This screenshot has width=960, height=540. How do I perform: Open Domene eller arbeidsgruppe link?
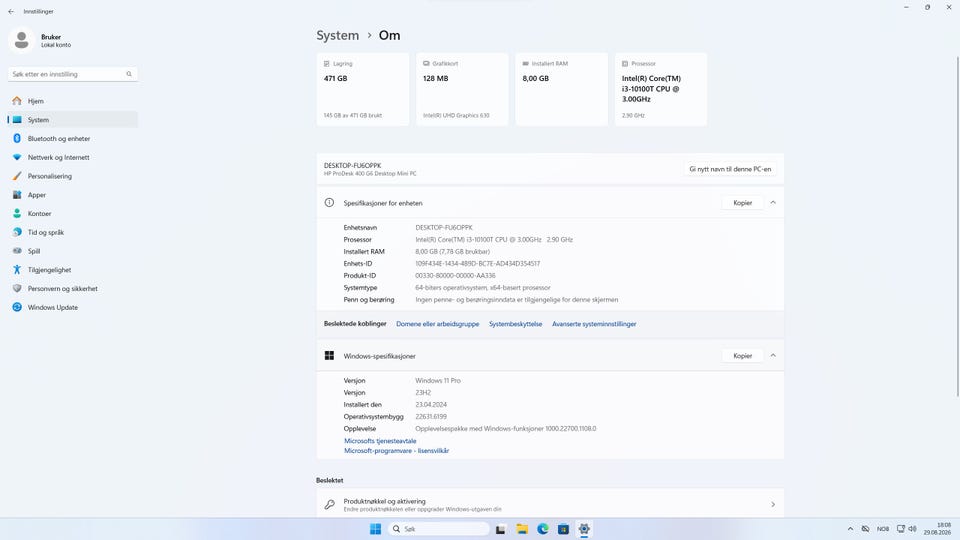437,324
